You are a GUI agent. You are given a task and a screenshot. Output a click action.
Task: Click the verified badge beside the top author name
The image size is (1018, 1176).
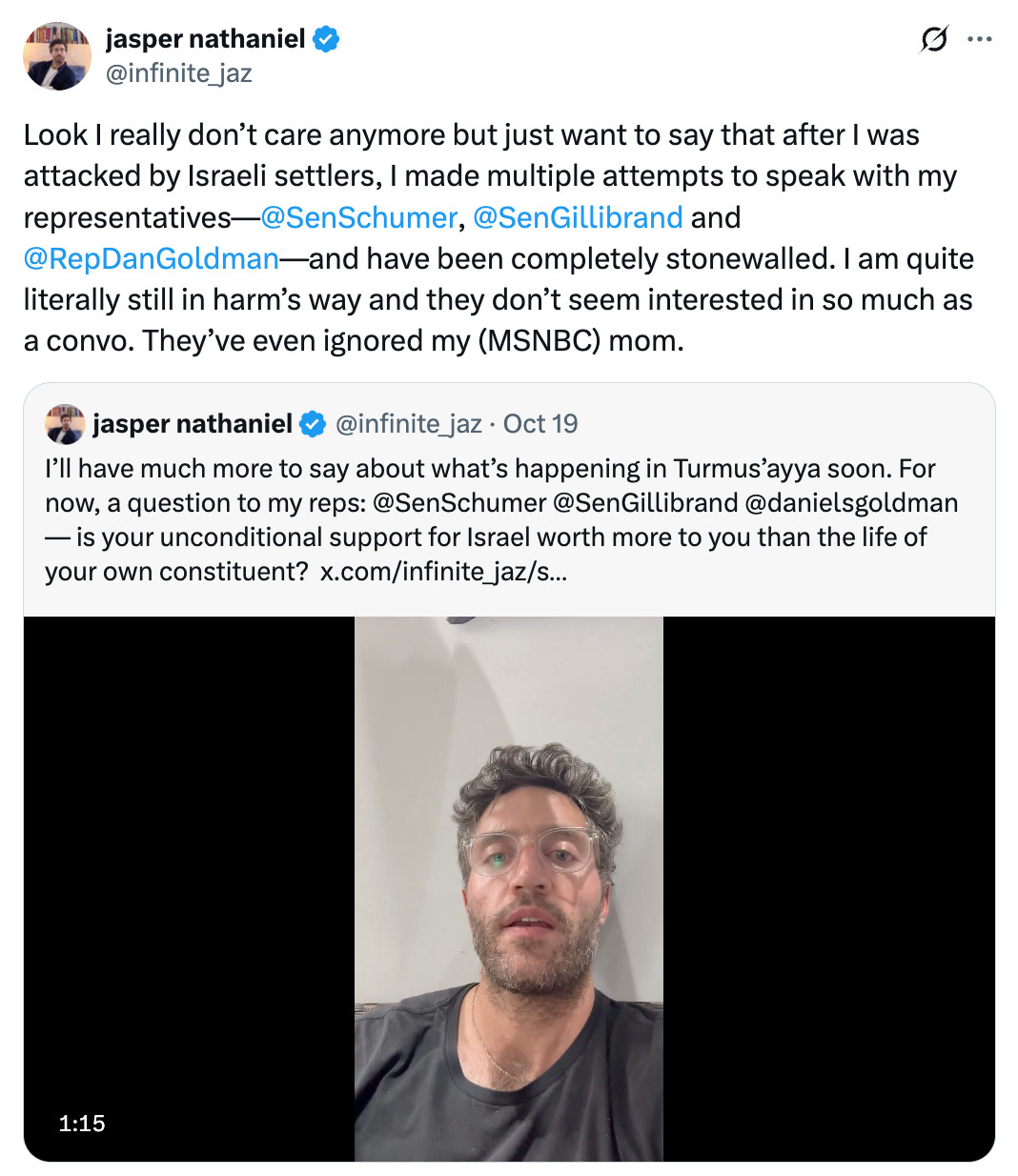tap(326, 39)
